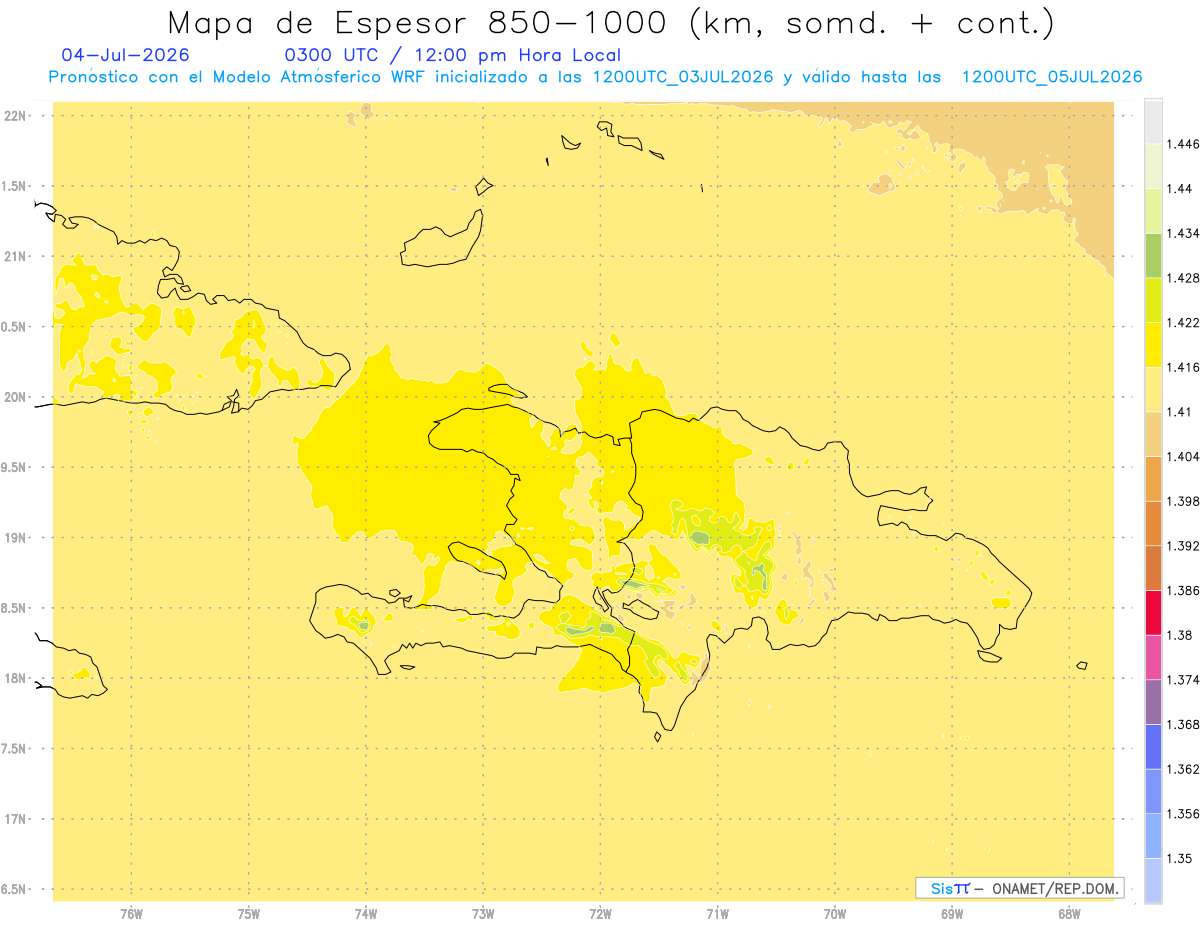Click the longitude label "72W"
The height and width of the screenshot is (927, 1200).
coord(600,913)
